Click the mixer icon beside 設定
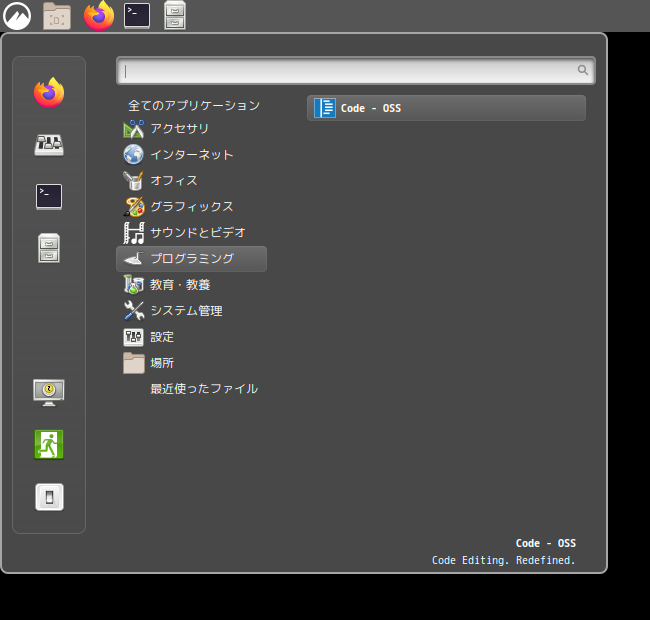Screen dimensions: 650x620 click(133, 337)
